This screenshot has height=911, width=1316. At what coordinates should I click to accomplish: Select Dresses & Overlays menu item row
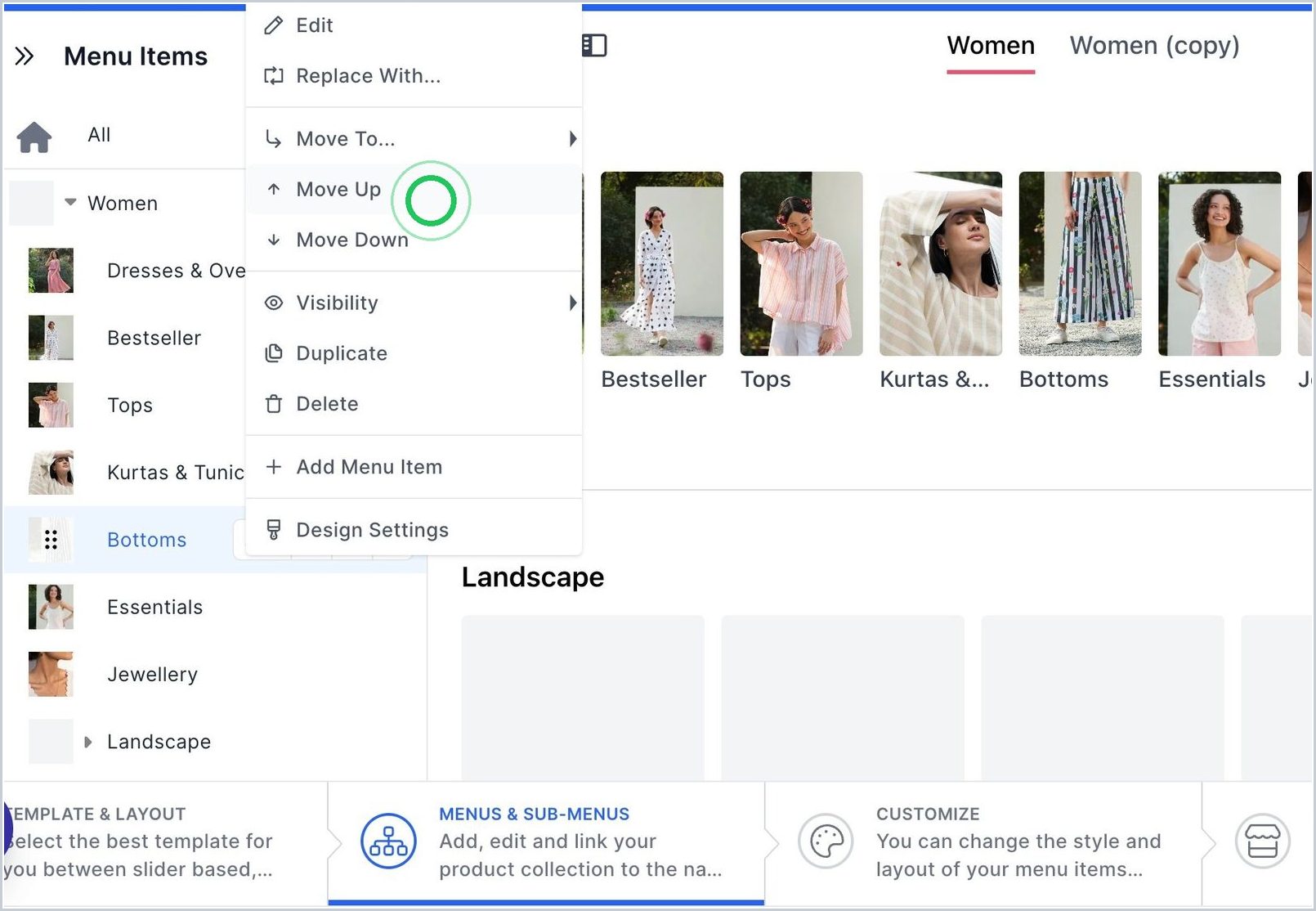(x=124, y=271)
